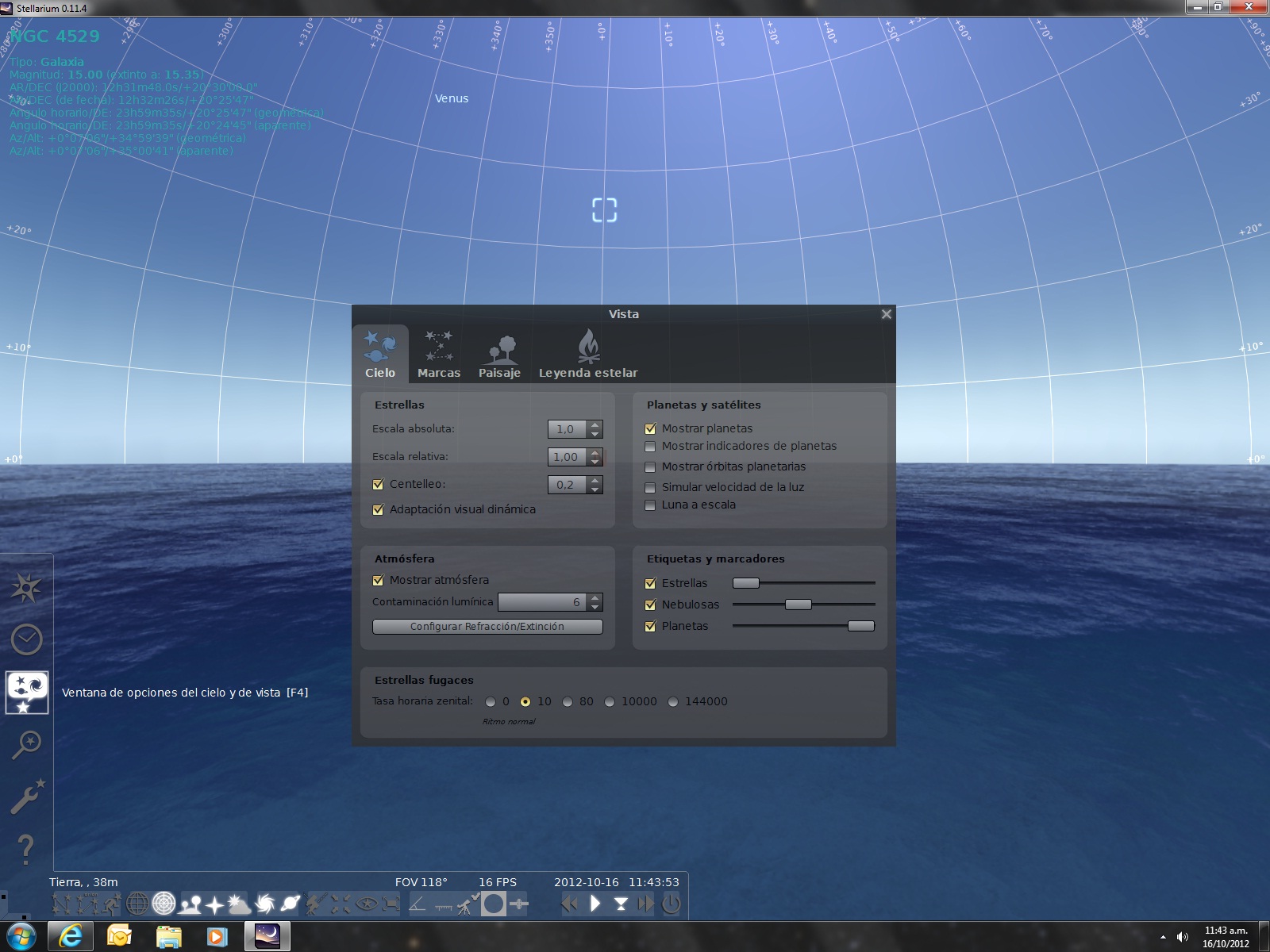Screen dimensions: 1270x952
Task: Decrease Centelleo value with down arrow
Action: pos(595,489)
